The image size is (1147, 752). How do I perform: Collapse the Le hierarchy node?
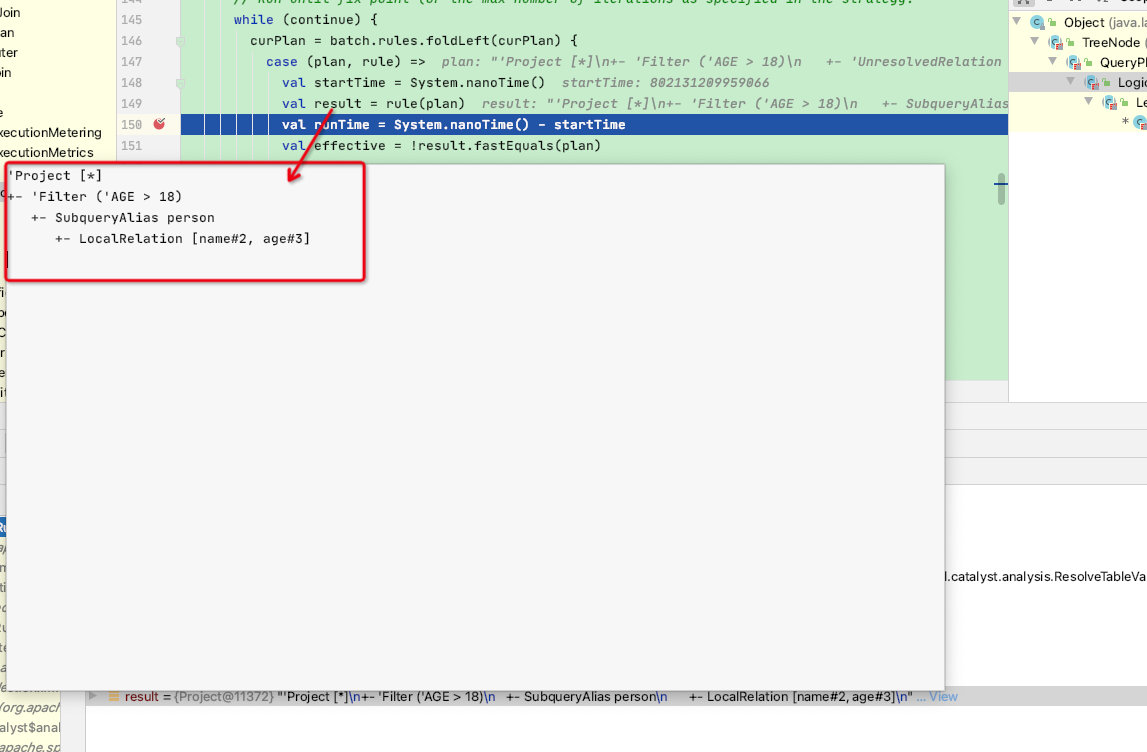coord(1088,101)
